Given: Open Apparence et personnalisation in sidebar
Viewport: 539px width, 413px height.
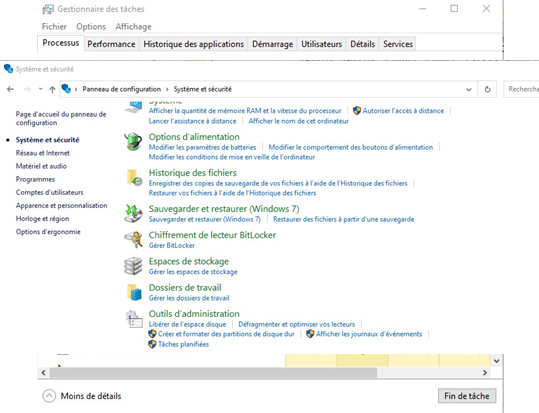Looking at the screenshot, I should 62,205.
